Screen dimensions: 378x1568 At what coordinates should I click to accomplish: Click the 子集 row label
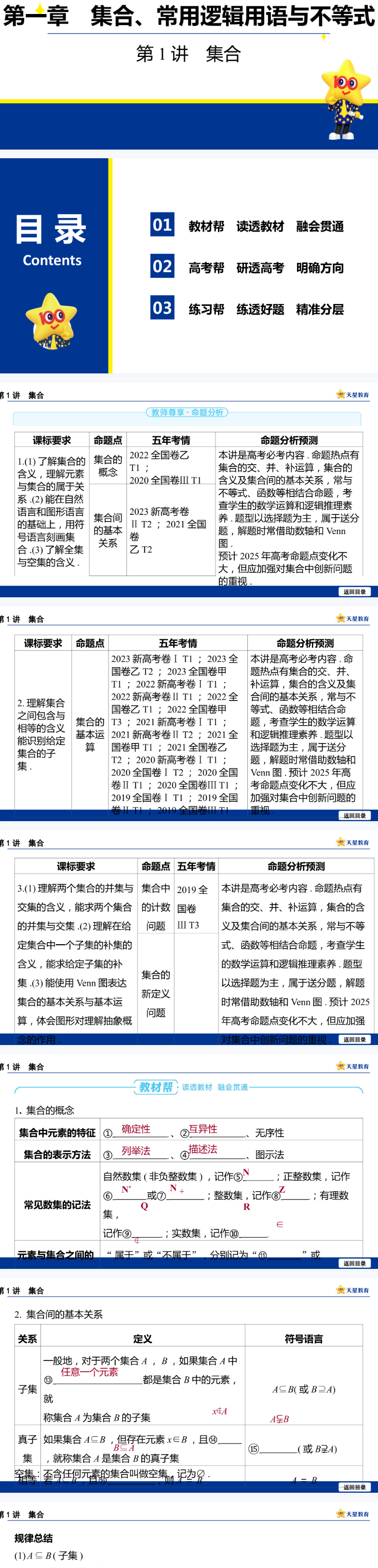[x=27, y=1389]
